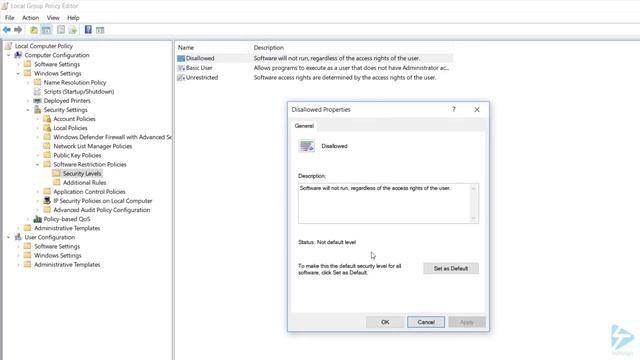640x360 pixels.
Task: Click the Disallowed list item icon
Action: tap(181, 58)
